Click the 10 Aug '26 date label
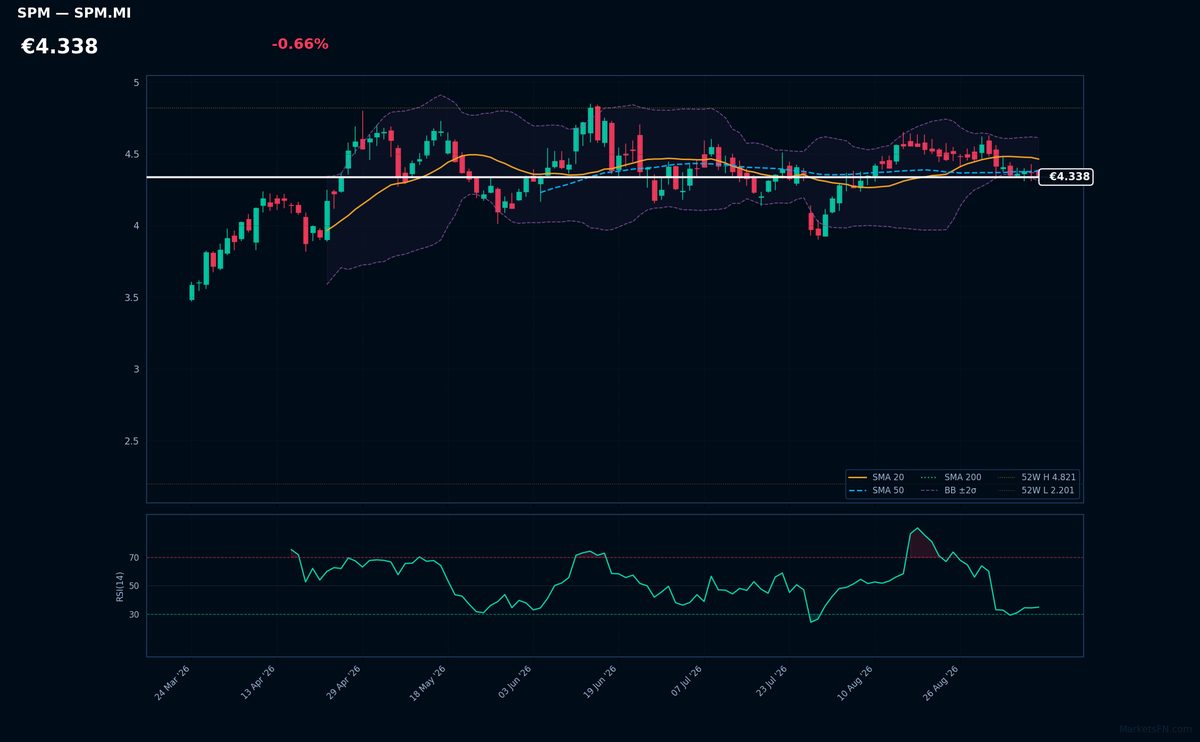Viewport: 1200px width, 742px height. 856,683
